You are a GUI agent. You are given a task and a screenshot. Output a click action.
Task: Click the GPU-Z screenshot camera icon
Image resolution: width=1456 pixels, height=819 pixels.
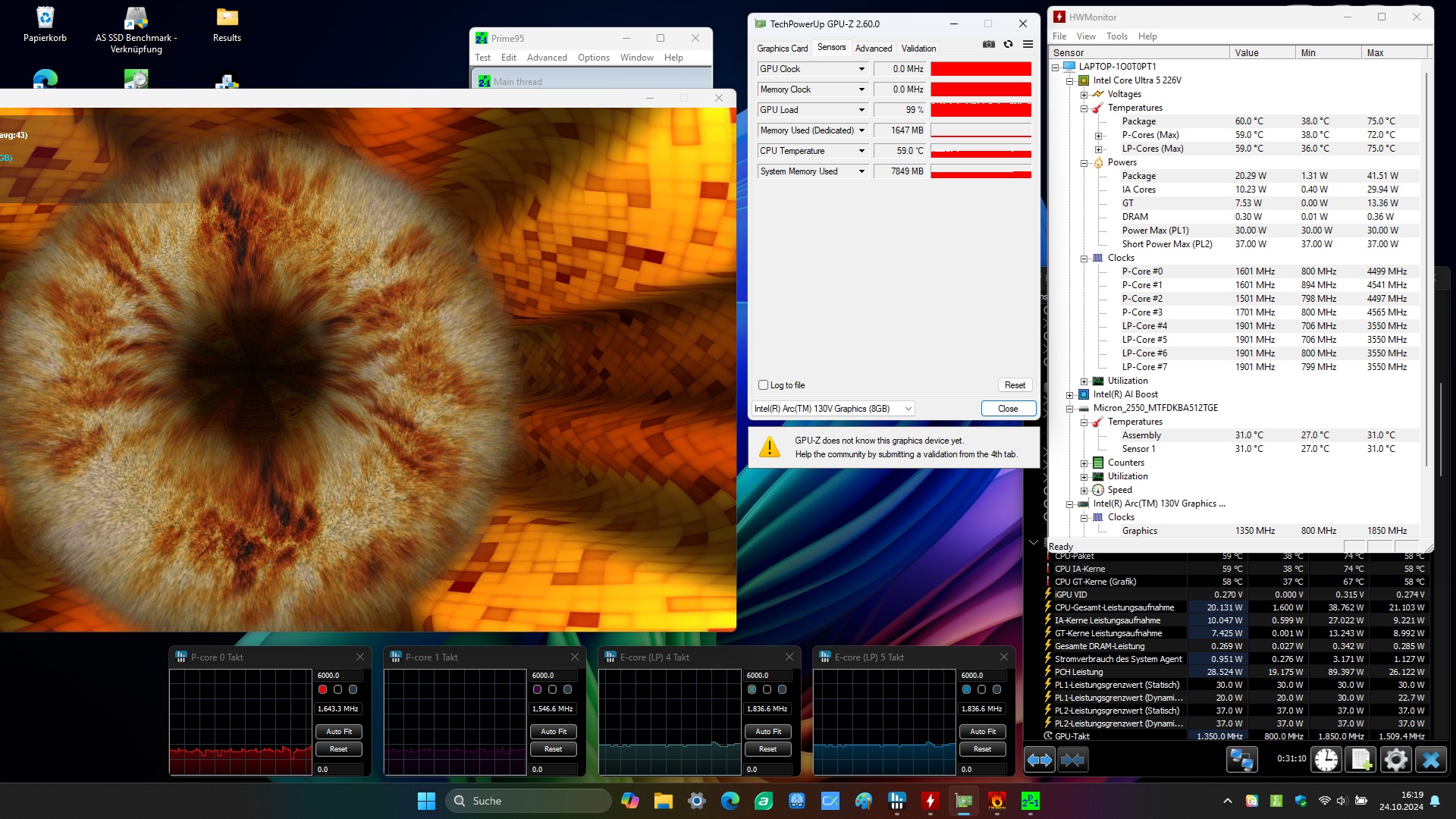[989, 45]
